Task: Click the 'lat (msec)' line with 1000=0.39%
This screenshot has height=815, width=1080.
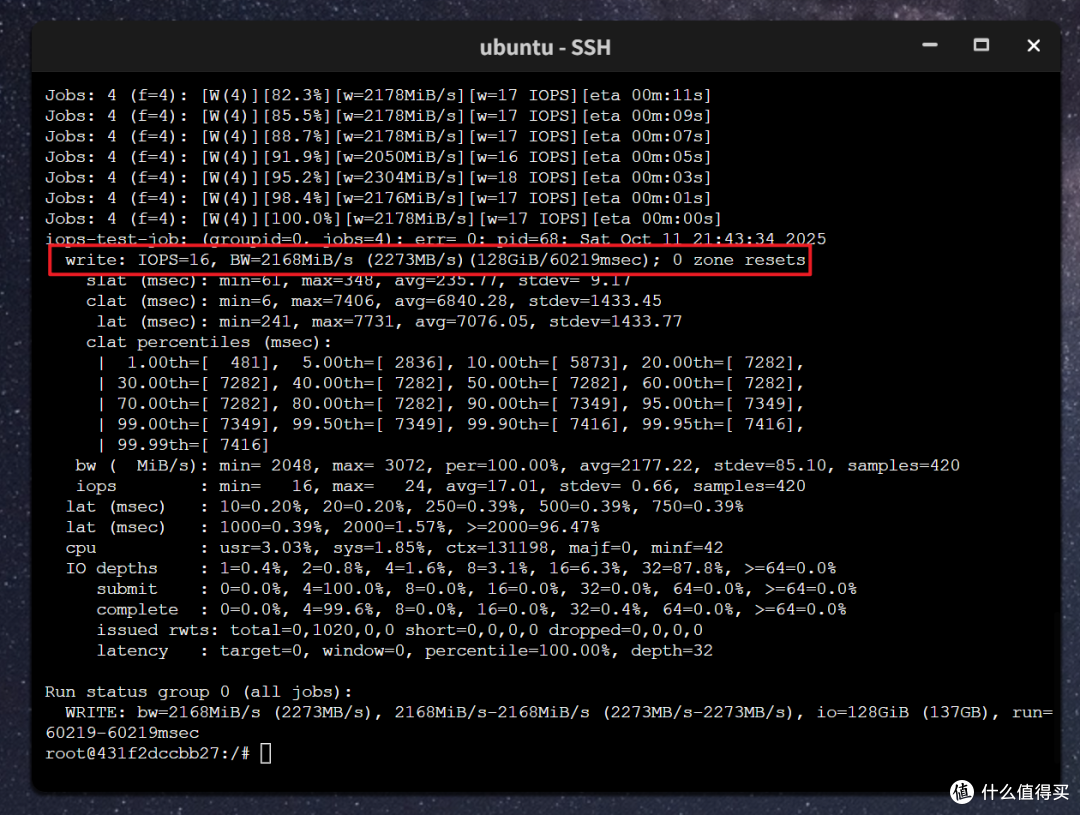Action: tap(333, 528)
